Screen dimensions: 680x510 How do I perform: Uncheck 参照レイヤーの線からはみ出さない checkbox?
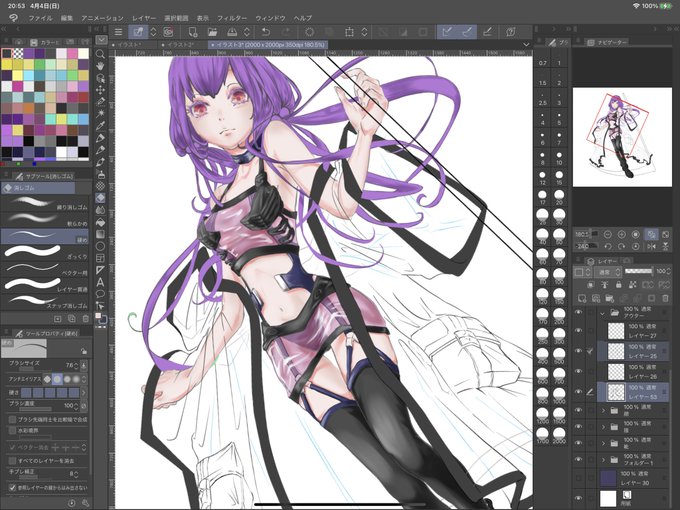12,487
